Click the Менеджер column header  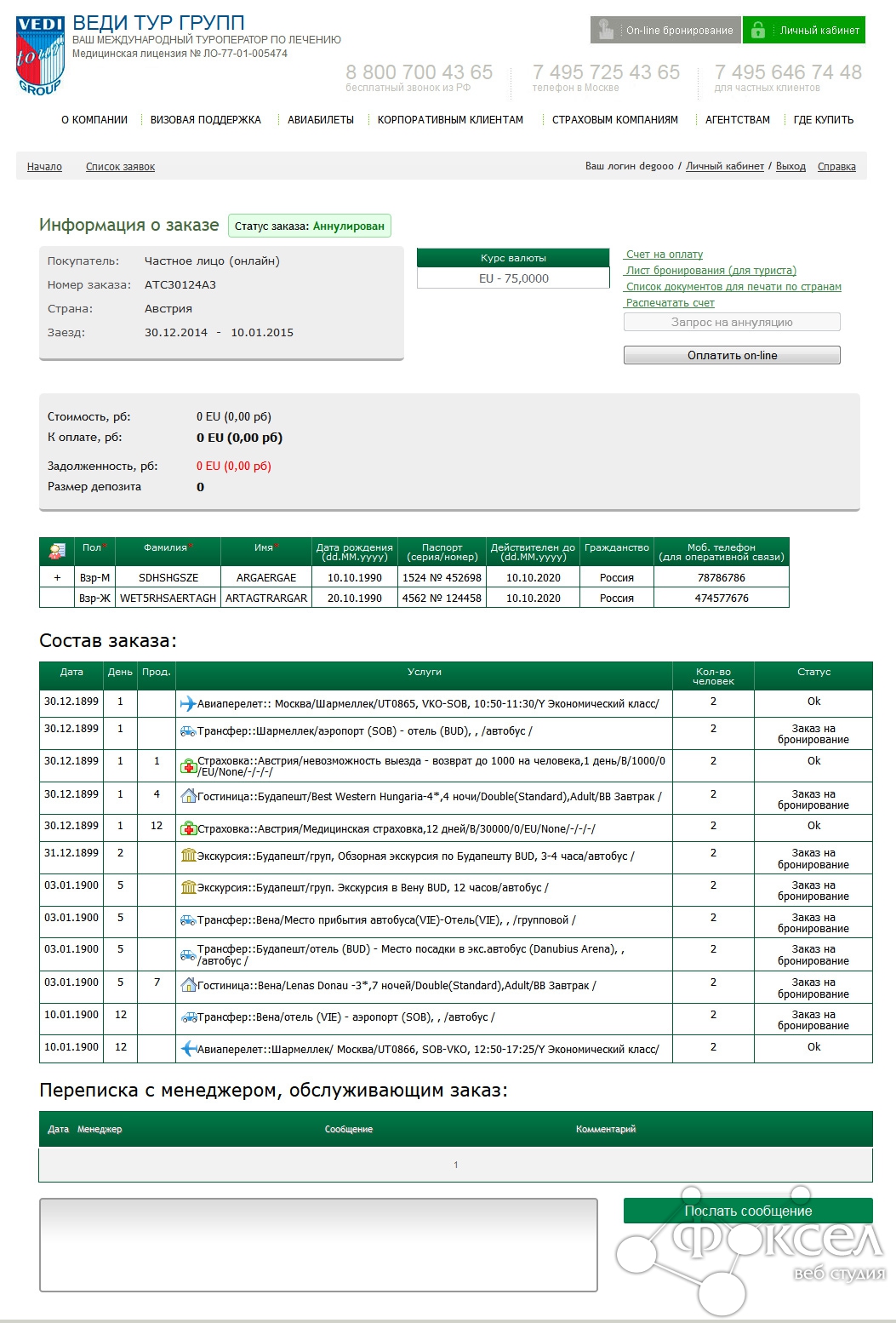pyautogui.click(x=100, y=1129)
